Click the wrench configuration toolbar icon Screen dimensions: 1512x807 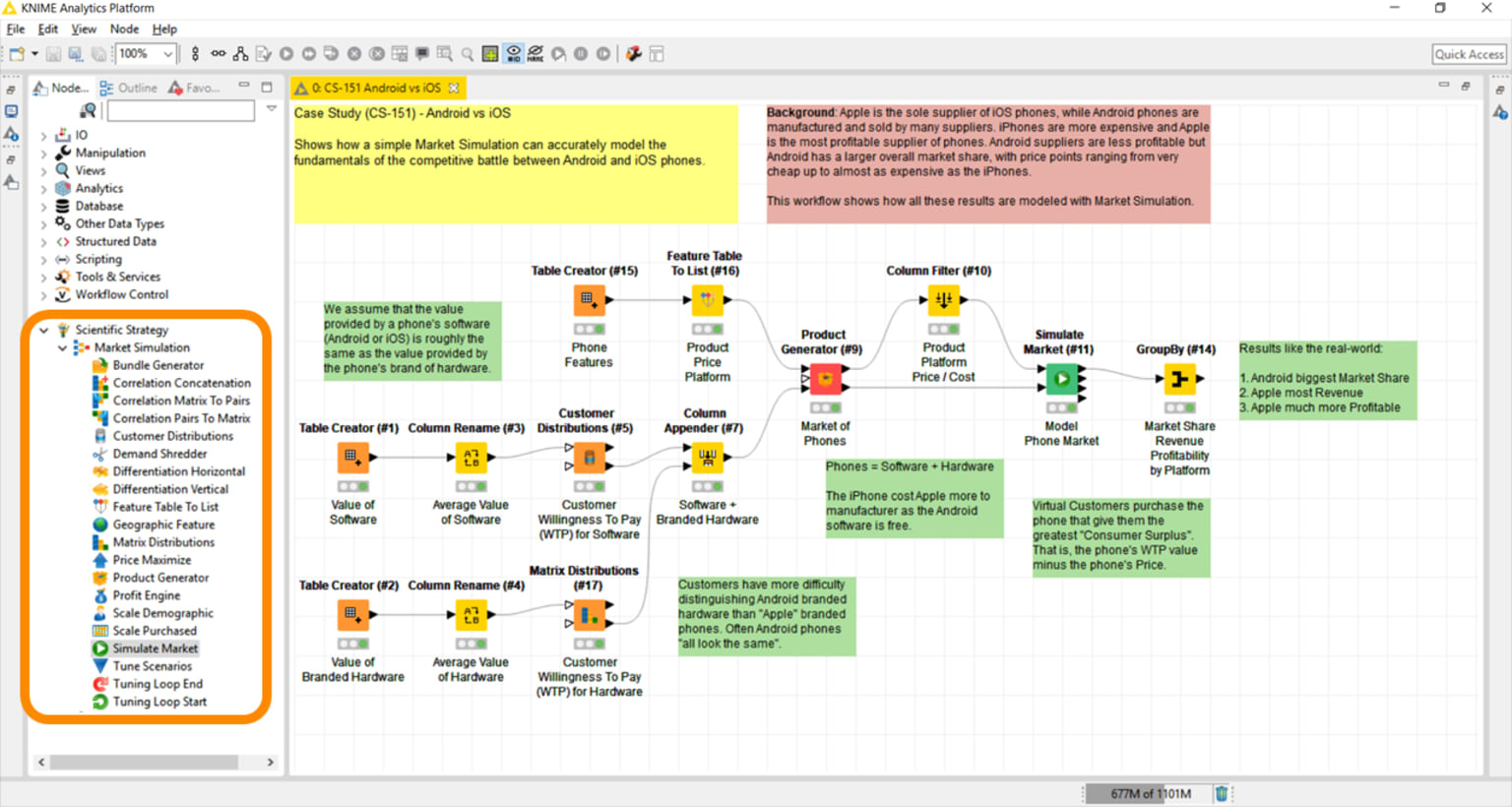[634, 54]
